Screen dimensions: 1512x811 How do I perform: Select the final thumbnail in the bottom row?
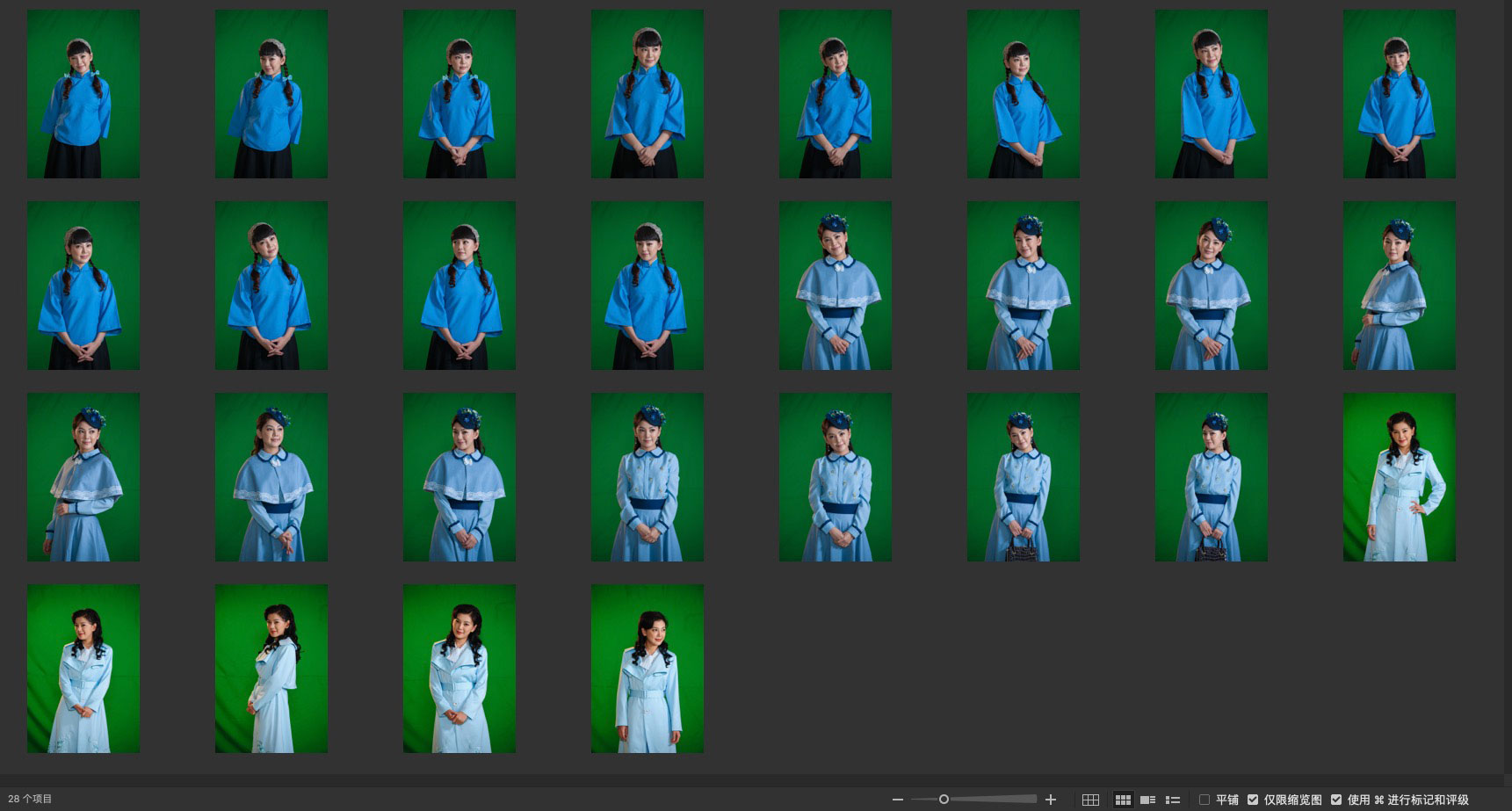point(647,669)
